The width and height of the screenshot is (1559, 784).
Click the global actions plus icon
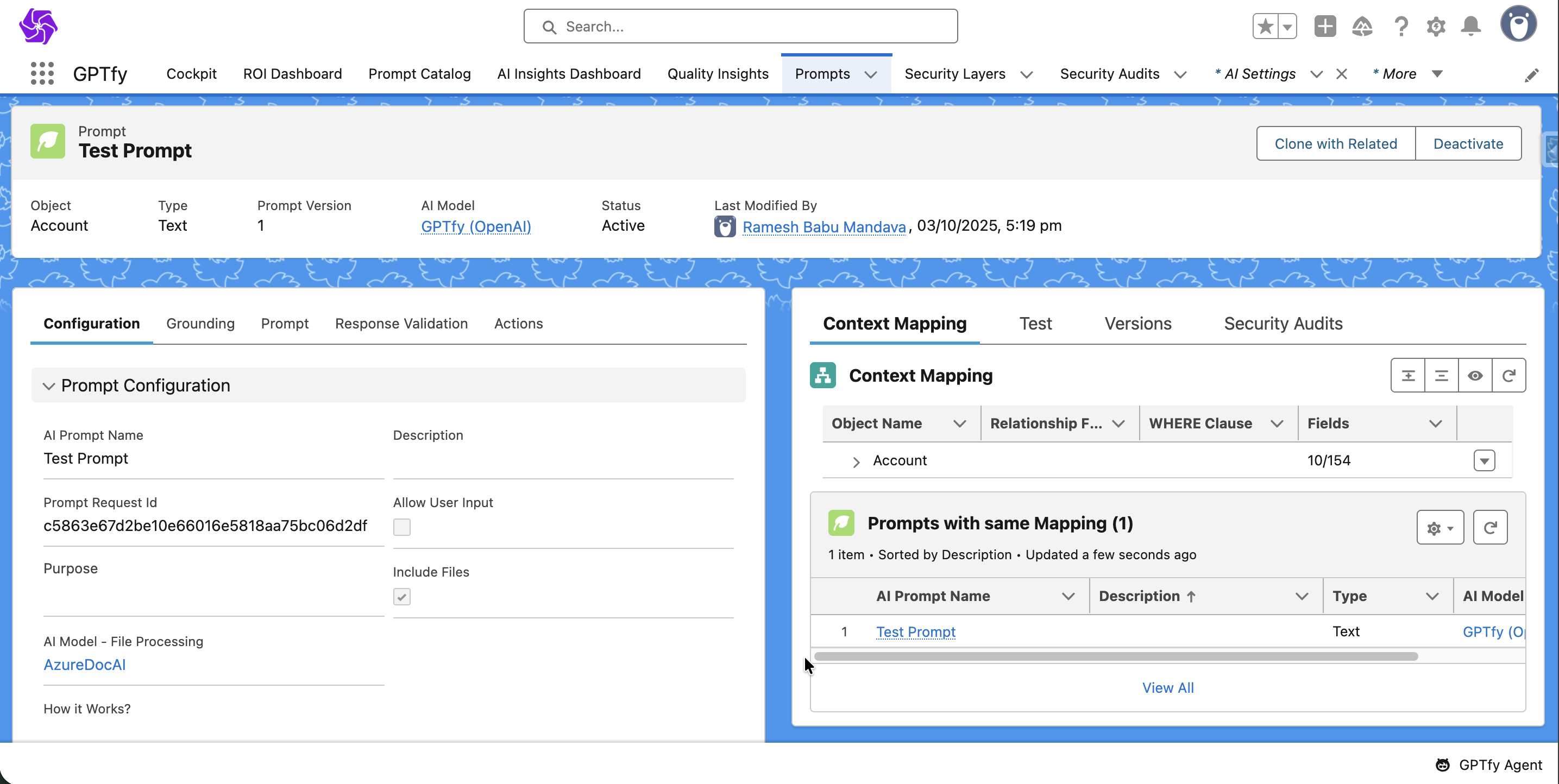[x=1325, y=26]
